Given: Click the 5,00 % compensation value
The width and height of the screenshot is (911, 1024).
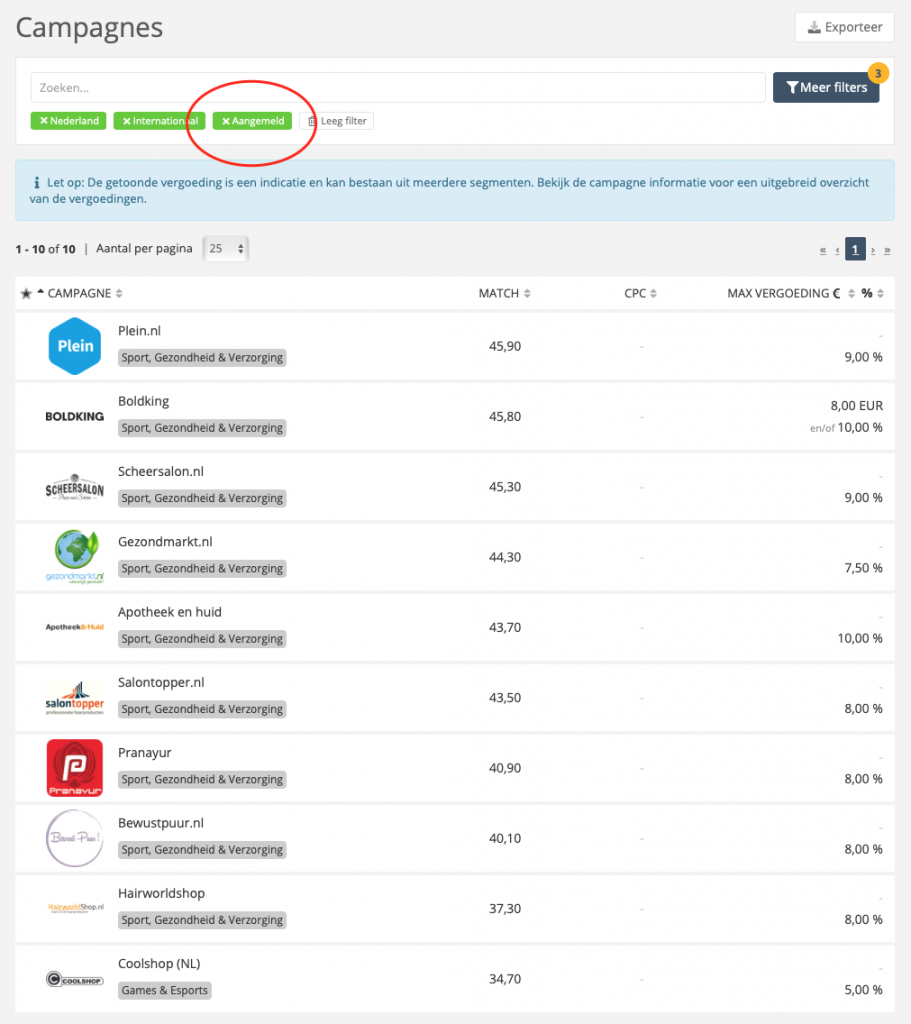Looking at the screenshot, I should [863, 990].
